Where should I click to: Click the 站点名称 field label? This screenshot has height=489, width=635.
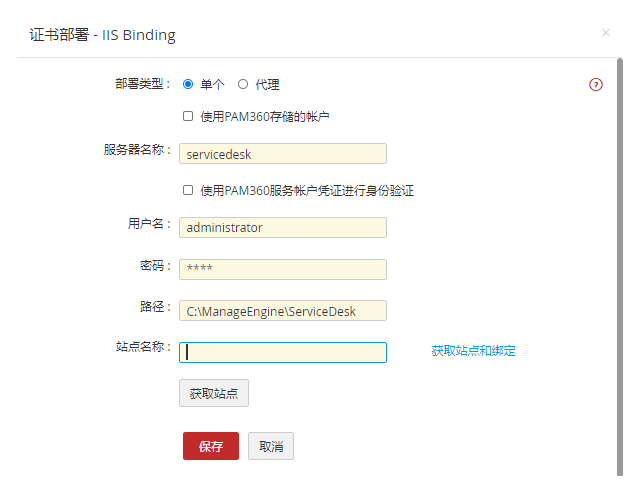pyautogui.click(x=143, y=347)
